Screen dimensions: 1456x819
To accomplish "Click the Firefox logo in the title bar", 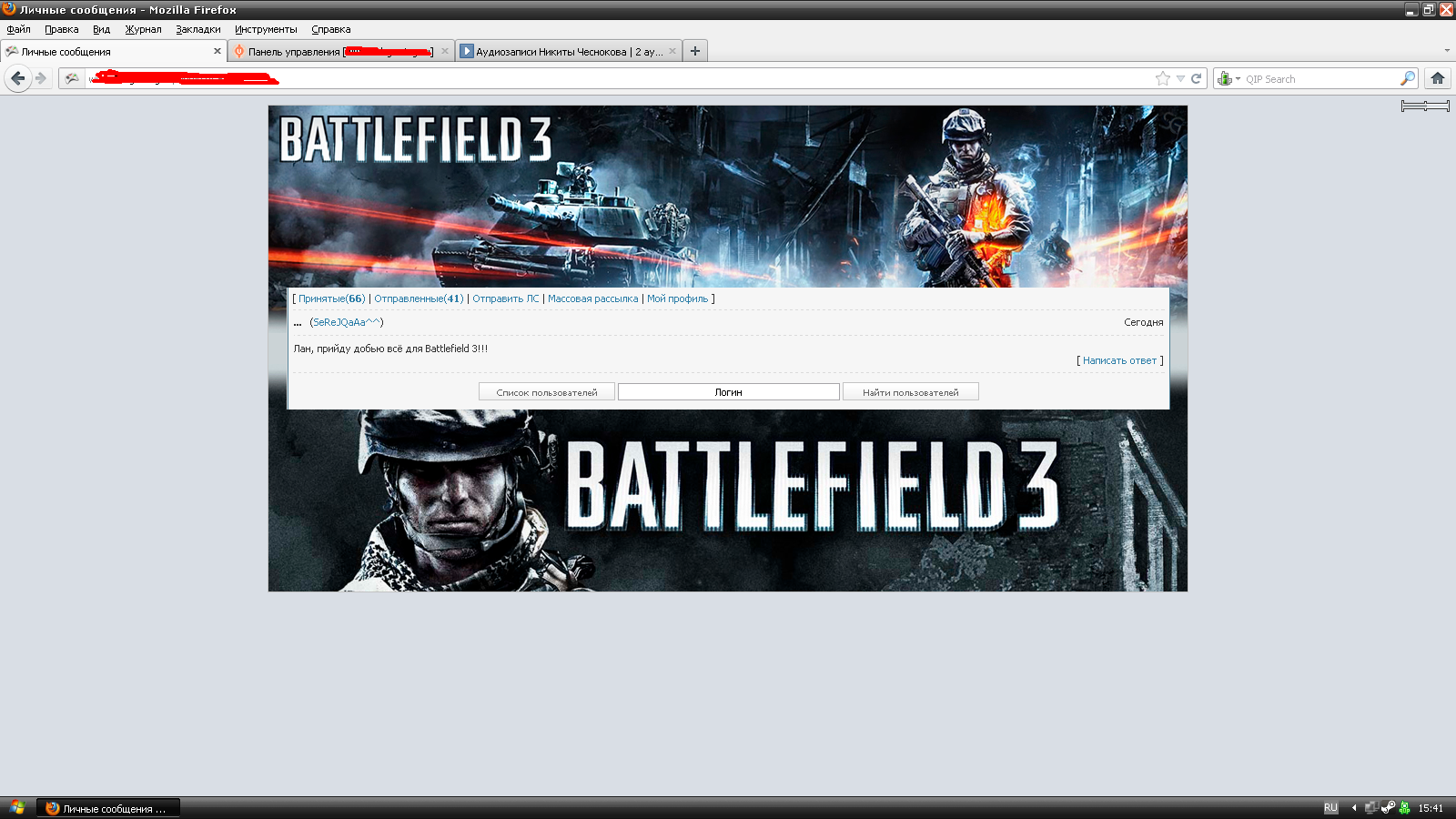I will (9, 9).
